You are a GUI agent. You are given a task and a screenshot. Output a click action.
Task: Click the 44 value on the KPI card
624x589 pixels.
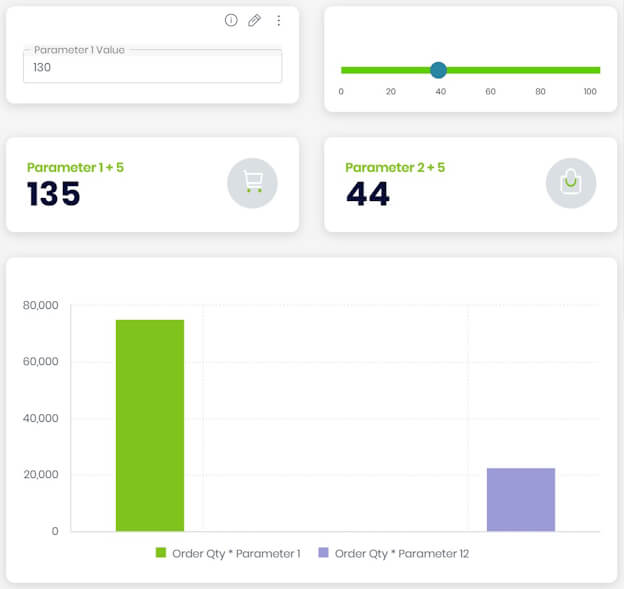368,194
